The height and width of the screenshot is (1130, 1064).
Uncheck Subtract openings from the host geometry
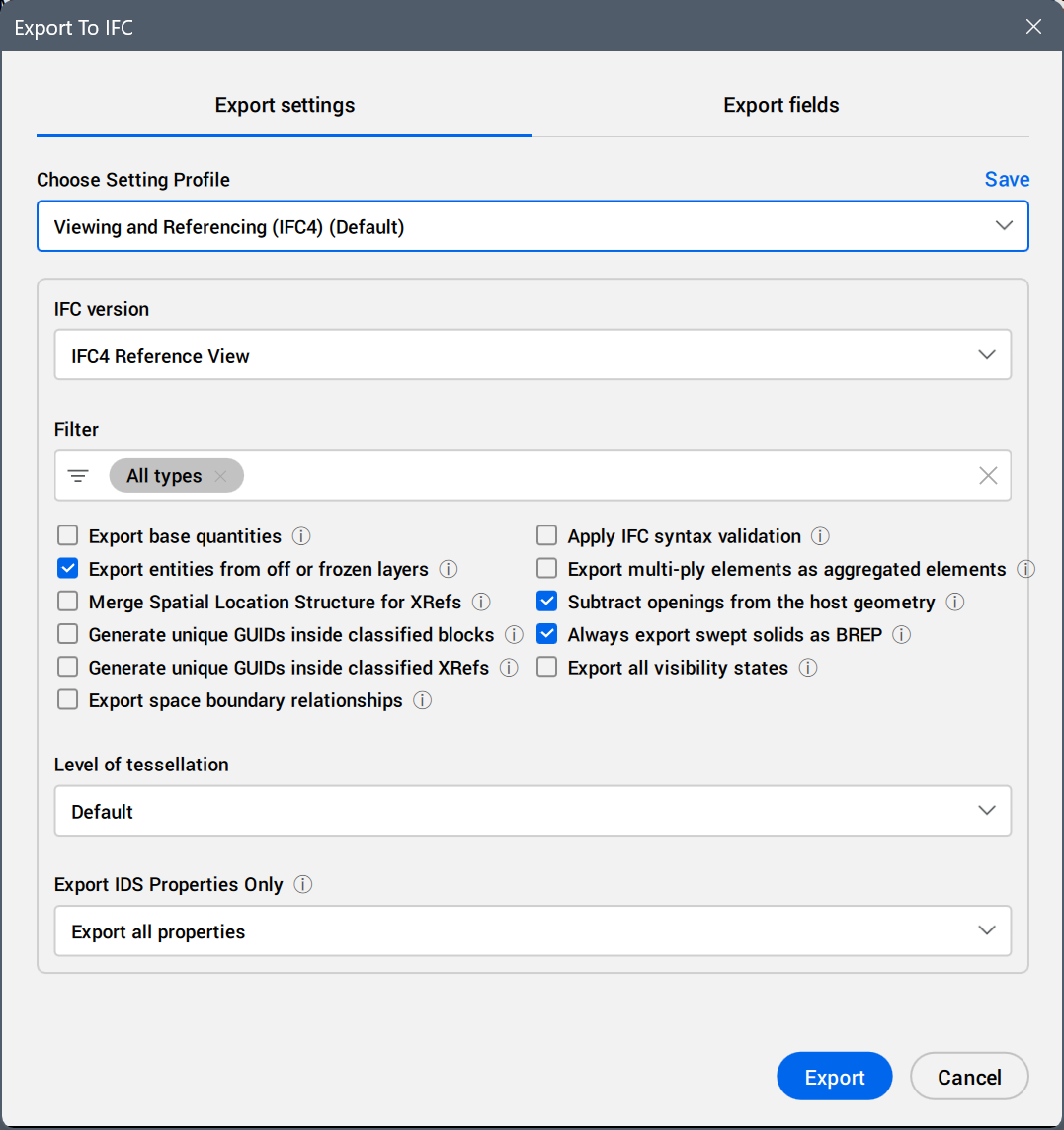[547, 602]
